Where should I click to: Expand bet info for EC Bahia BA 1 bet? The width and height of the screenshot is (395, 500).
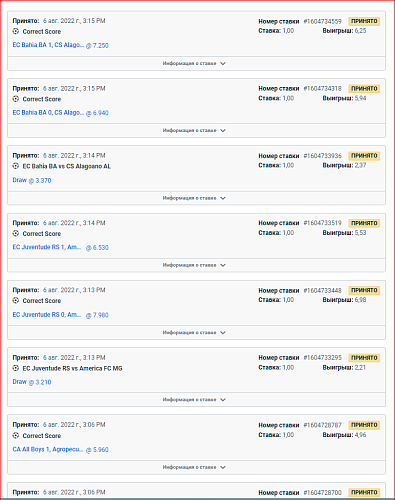(194, 63)
